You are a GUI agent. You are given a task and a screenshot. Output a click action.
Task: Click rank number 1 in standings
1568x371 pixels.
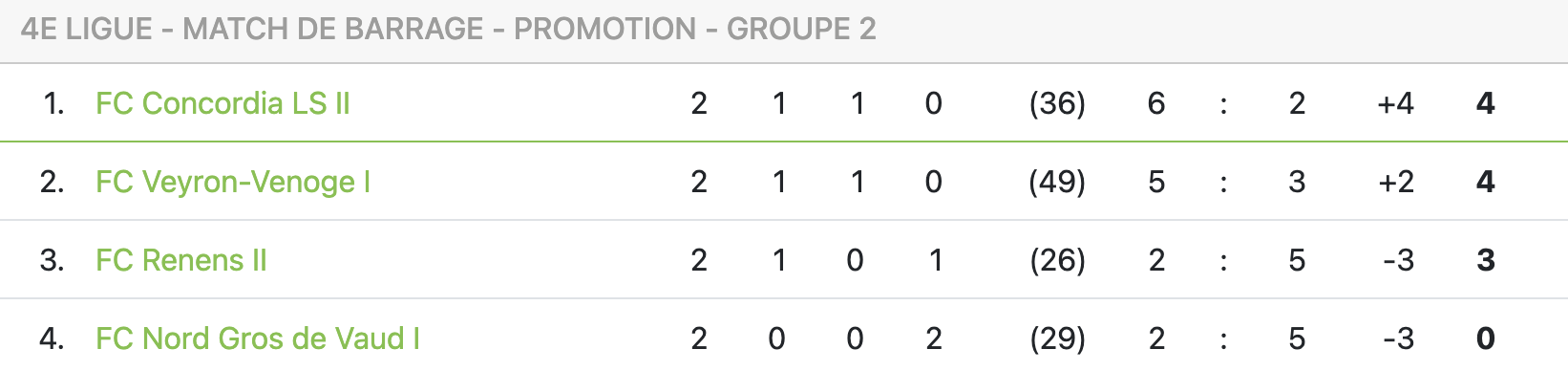tap(54, 103)
